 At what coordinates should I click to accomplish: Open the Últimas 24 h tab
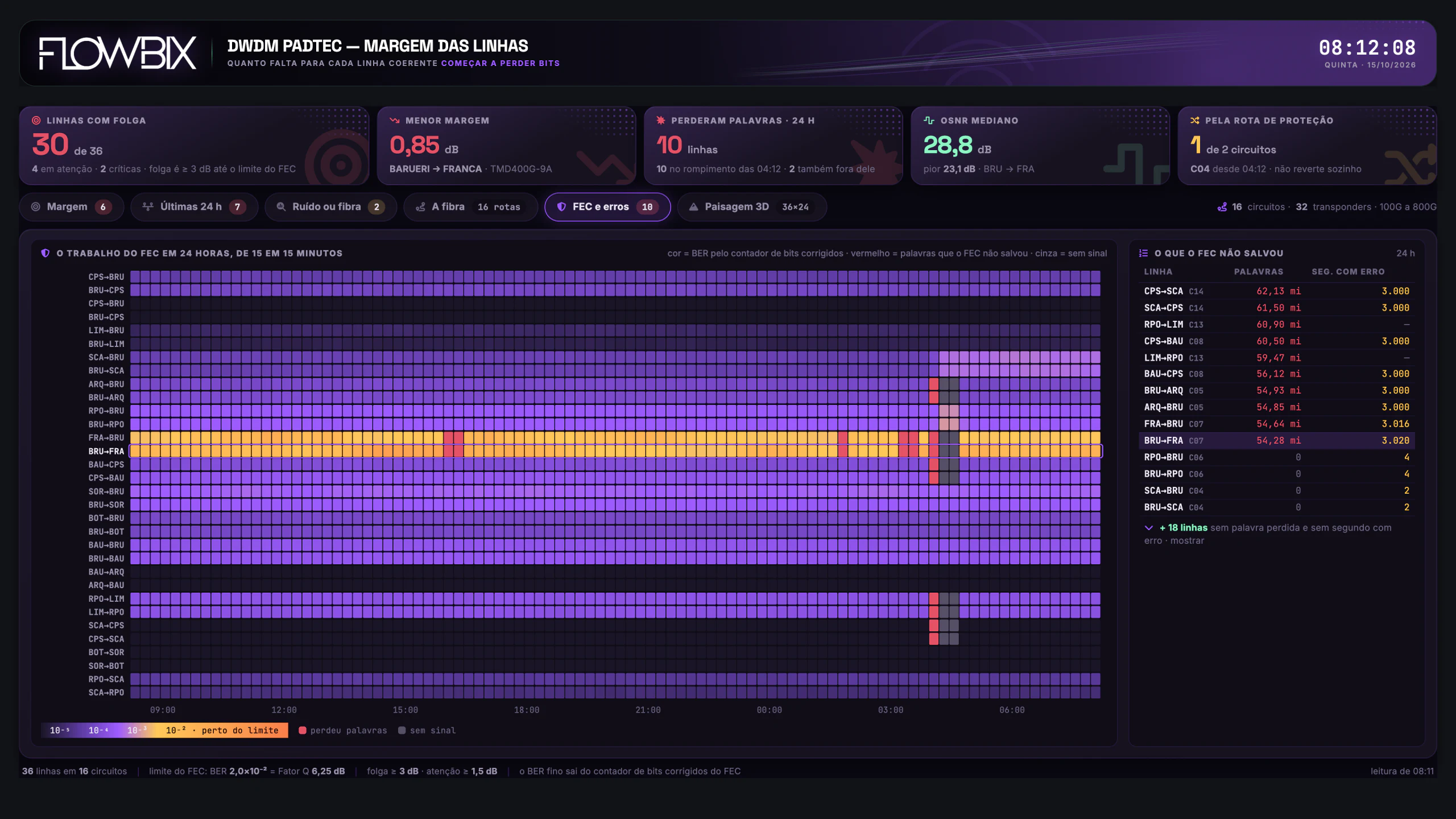click(194, 207)
